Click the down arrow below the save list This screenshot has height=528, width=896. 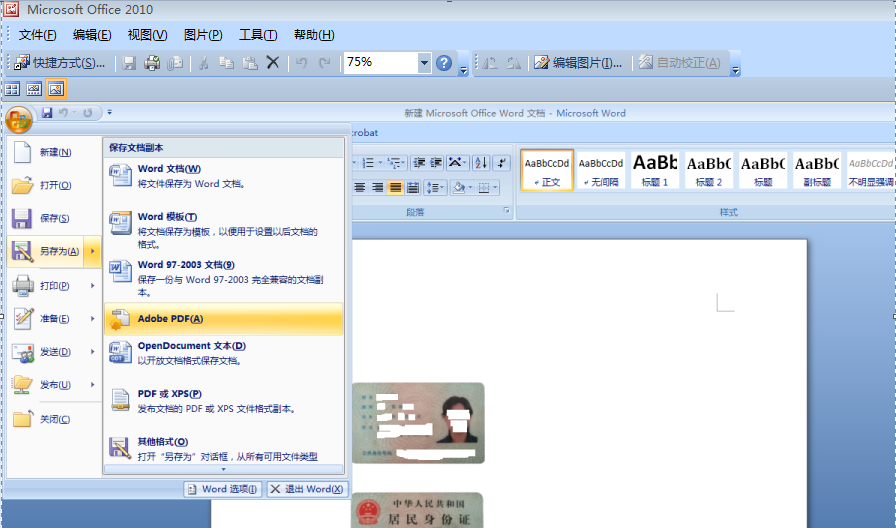[x=223, y=469]
